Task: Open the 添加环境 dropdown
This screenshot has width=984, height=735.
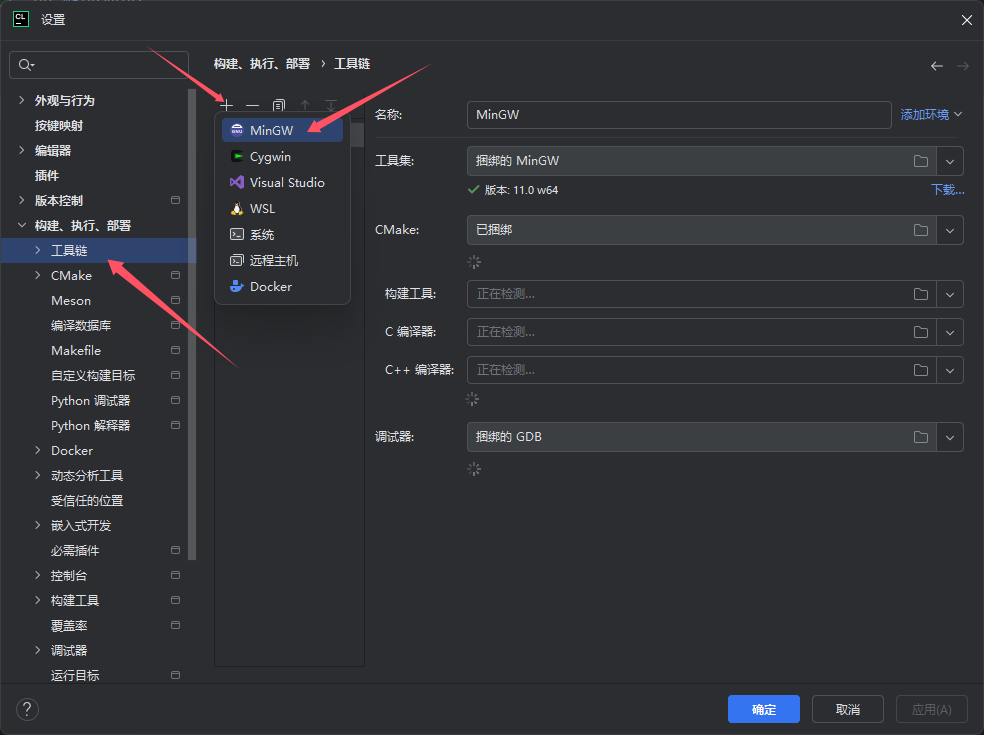Action: pos(931,115)
